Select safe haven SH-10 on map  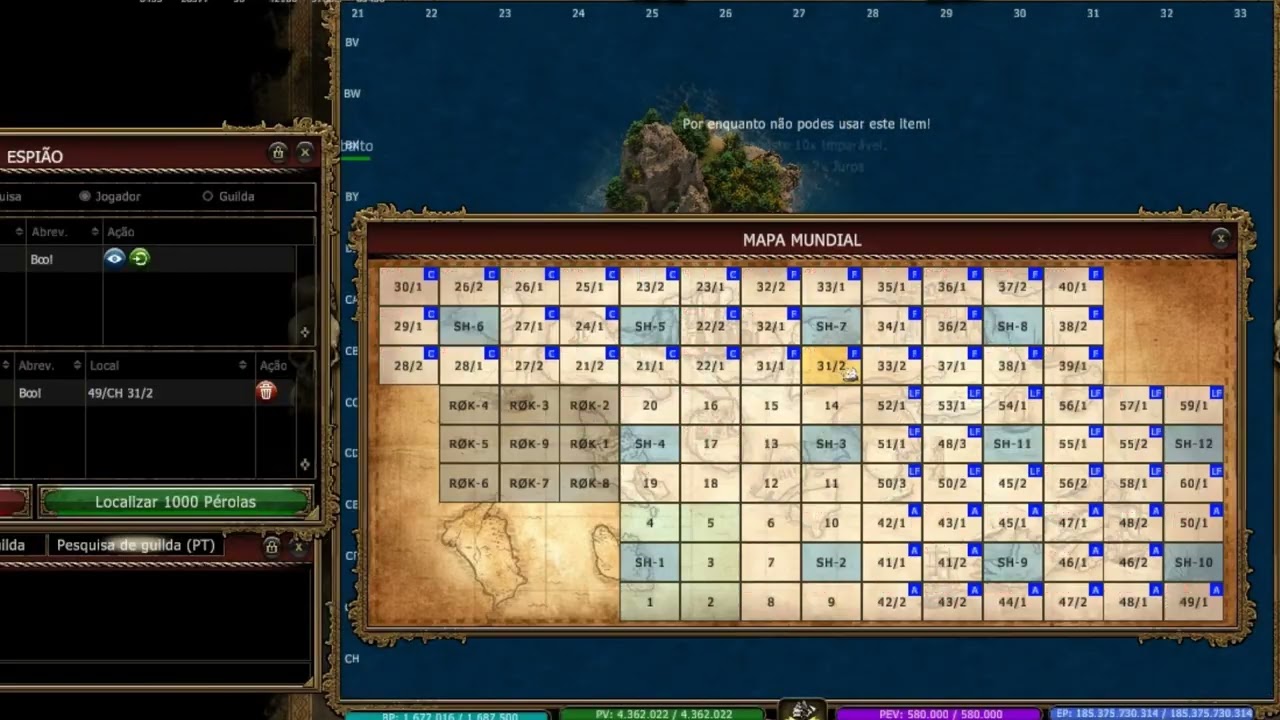click(x=1194, y=562)
